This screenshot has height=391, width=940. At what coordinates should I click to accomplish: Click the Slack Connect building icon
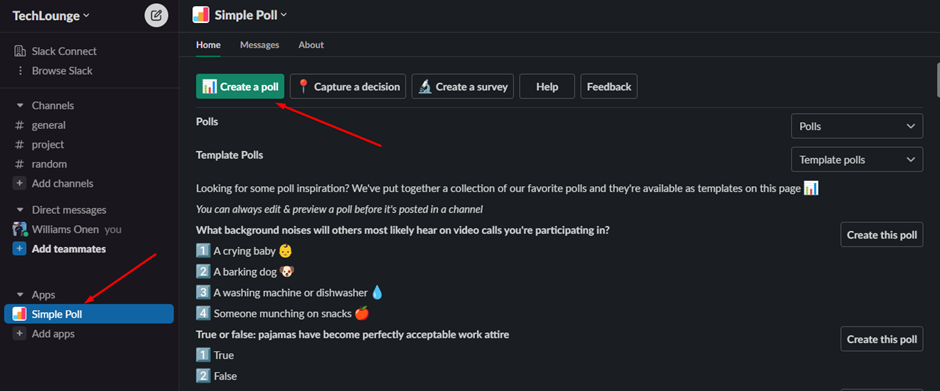click(20, 51)
